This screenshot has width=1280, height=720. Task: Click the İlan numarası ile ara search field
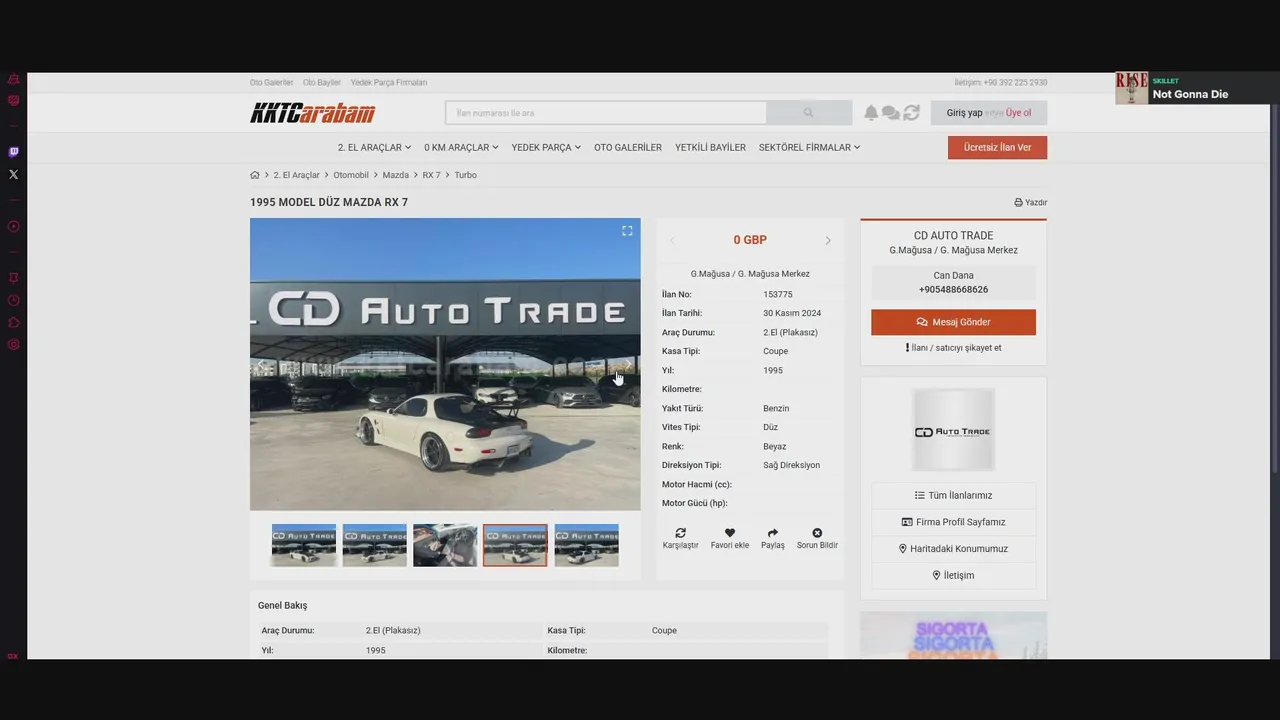pos(606,113)
